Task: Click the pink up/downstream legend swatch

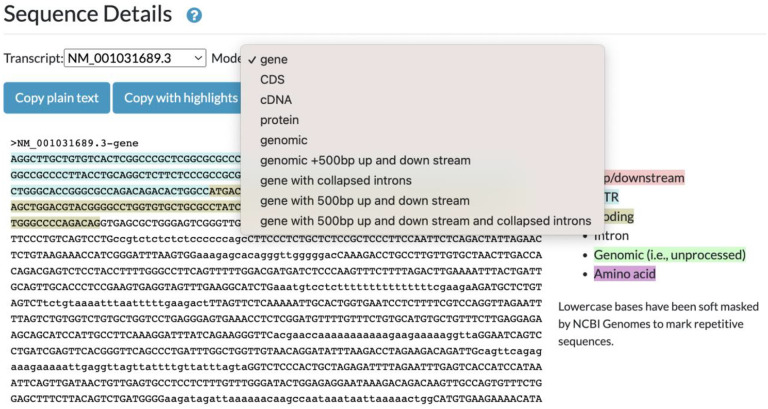Action: click(x=644, y=178)
